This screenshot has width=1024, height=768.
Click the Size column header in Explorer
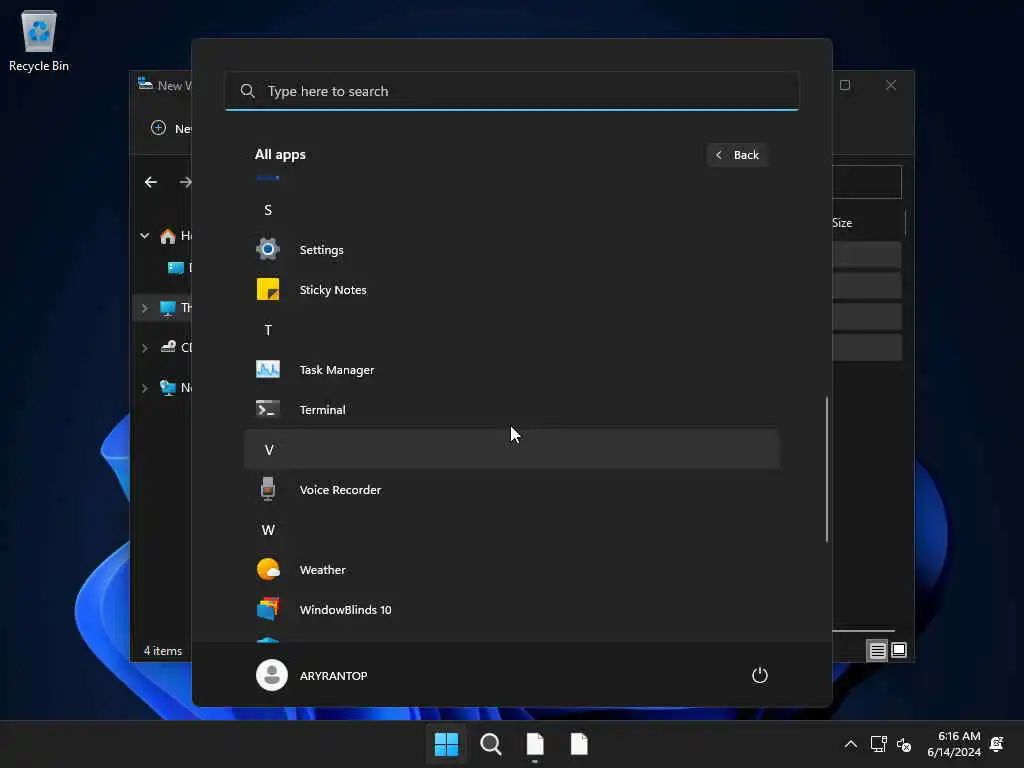(x=842, y=223)
